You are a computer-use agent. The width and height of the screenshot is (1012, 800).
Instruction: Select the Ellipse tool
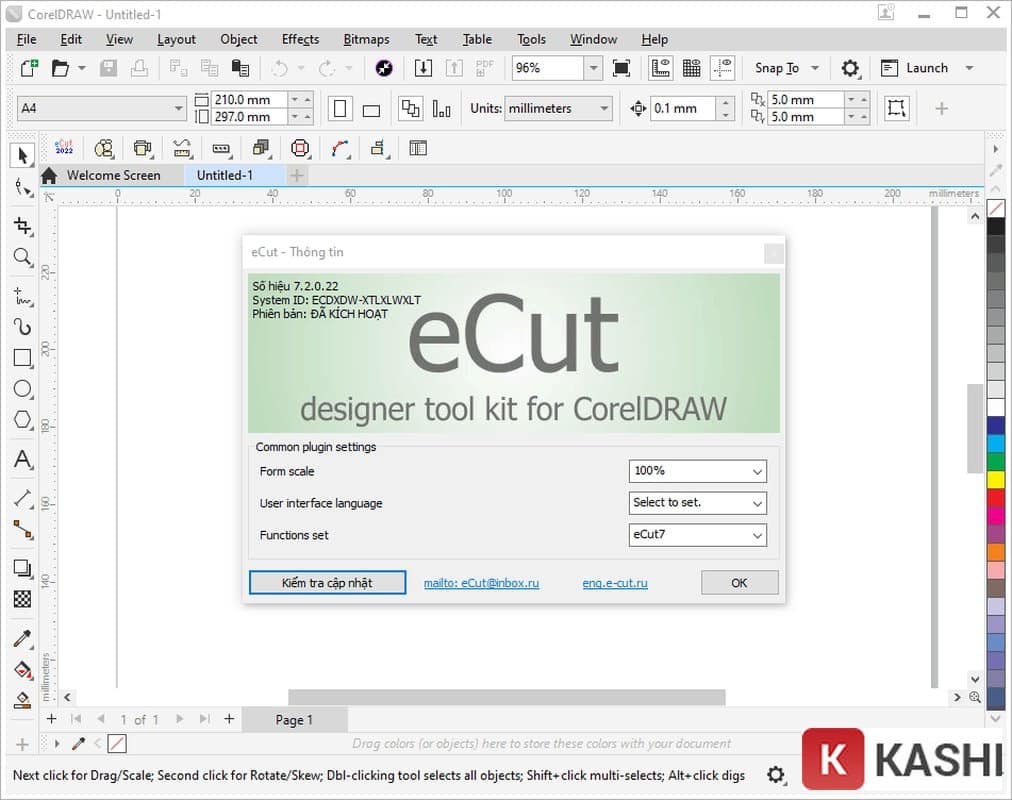(22, 389)
